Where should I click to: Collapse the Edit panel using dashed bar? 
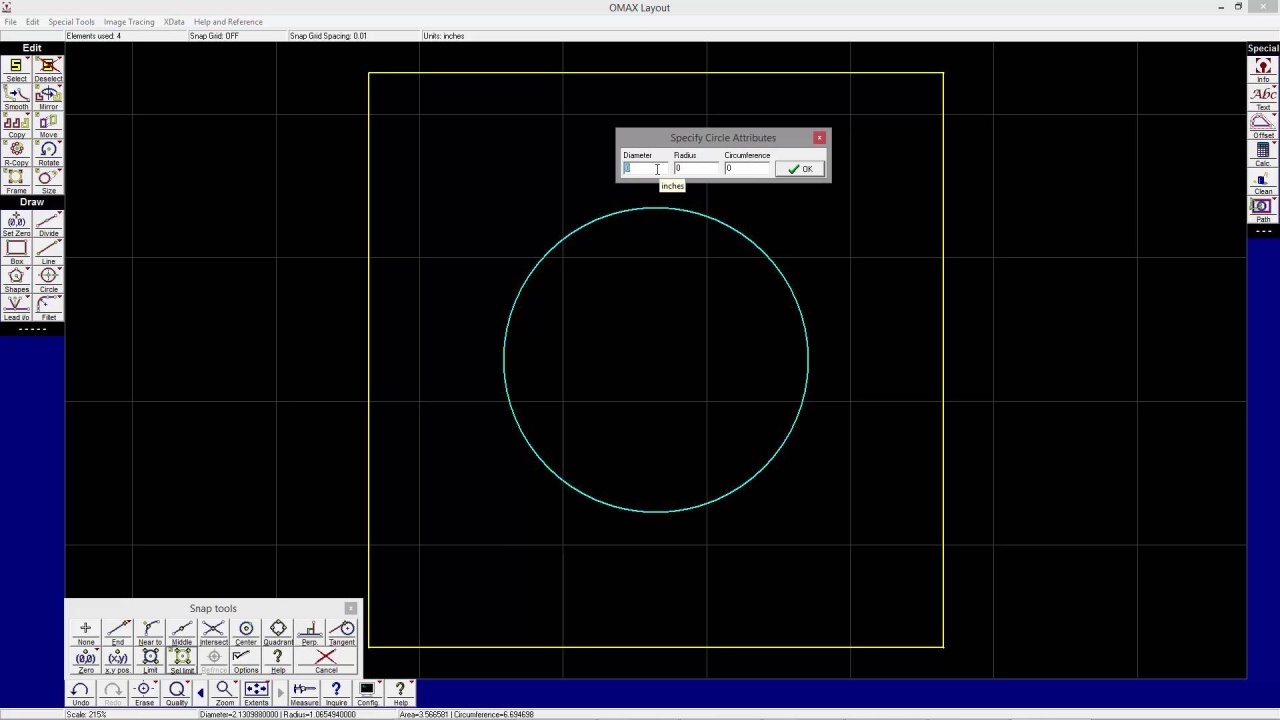coord(32,329)
